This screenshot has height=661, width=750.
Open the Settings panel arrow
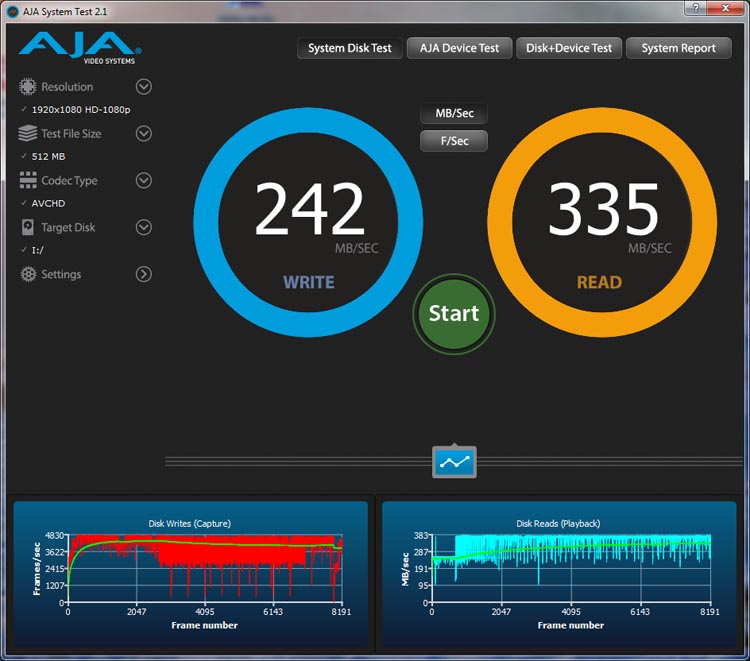point(143,274)
